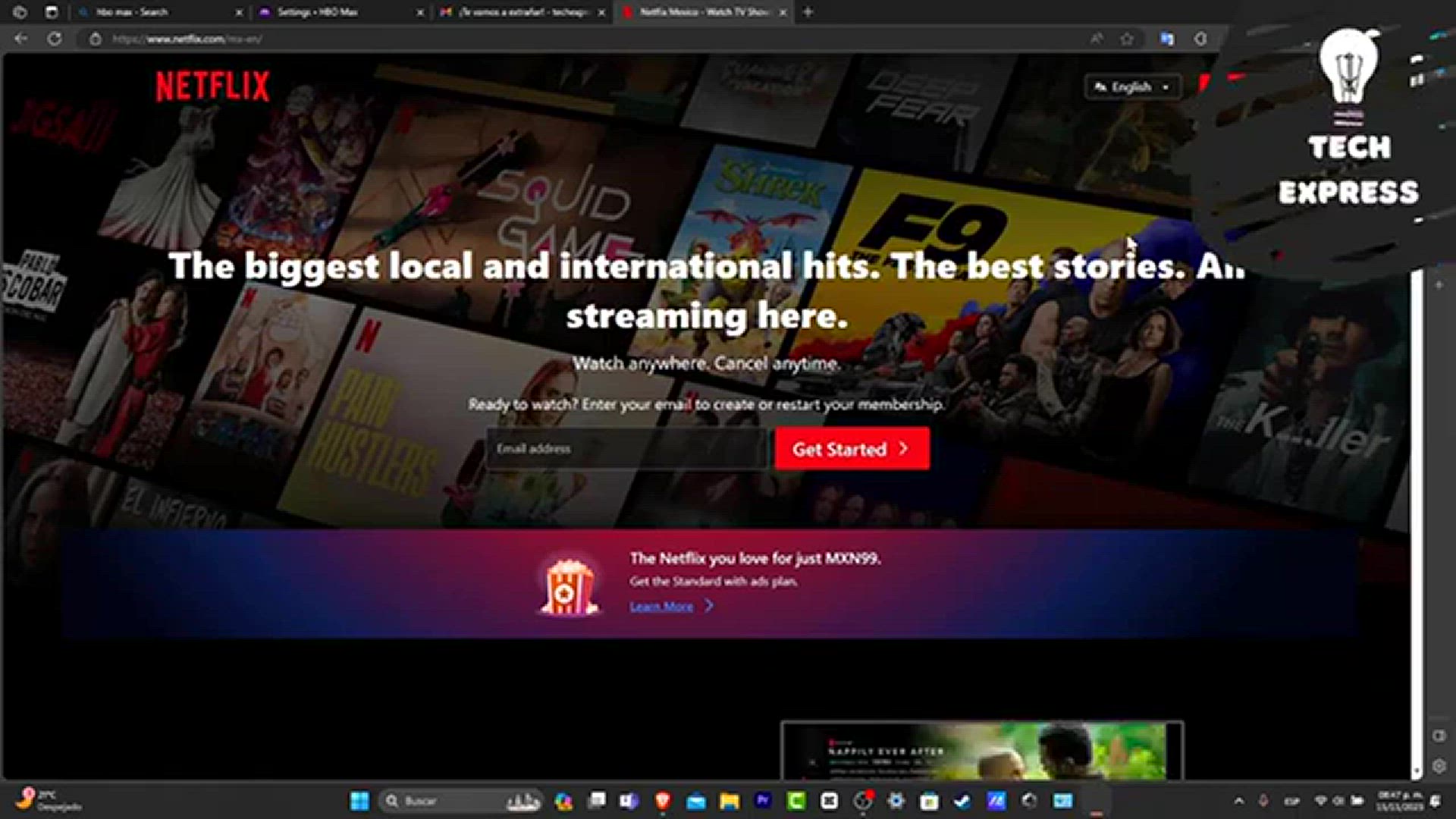Focus the Email address input field
The width and height of the screenshot is (1456, 819).
(627, 449)
